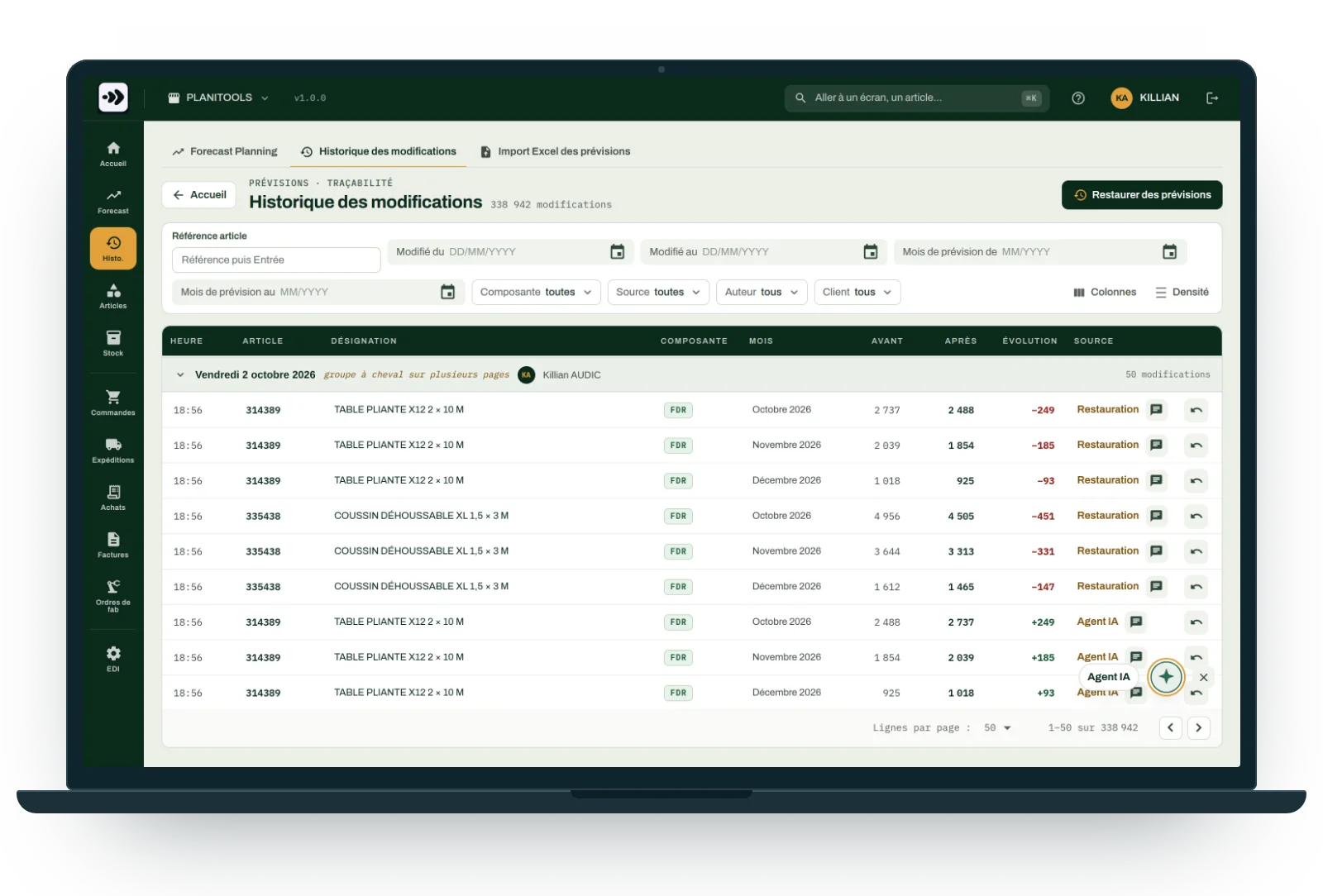Undo the -249 Octobre 2026 modification

tap(1196, 410)
